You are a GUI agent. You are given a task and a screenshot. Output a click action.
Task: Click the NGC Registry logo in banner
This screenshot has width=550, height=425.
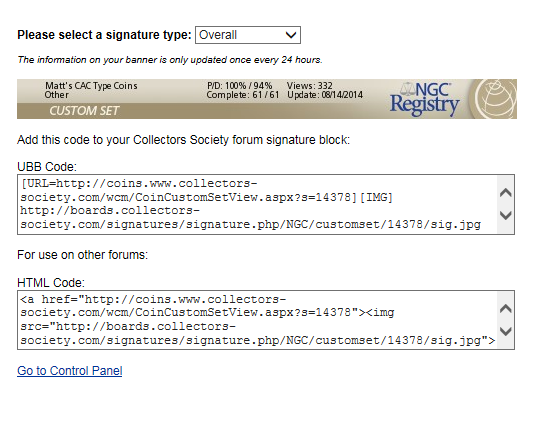click(425, 99)
